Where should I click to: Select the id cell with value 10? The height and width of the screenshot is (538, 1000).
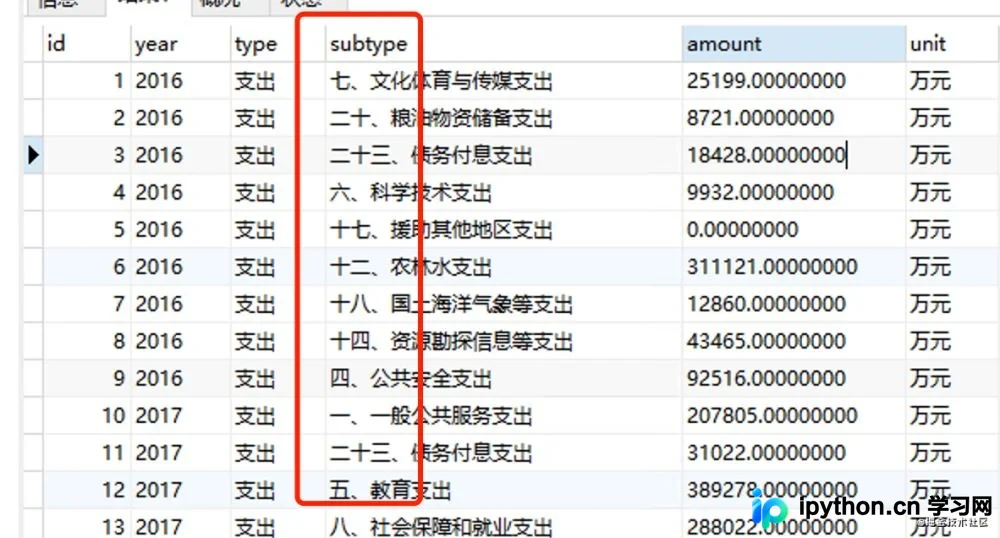coord(87,416)
